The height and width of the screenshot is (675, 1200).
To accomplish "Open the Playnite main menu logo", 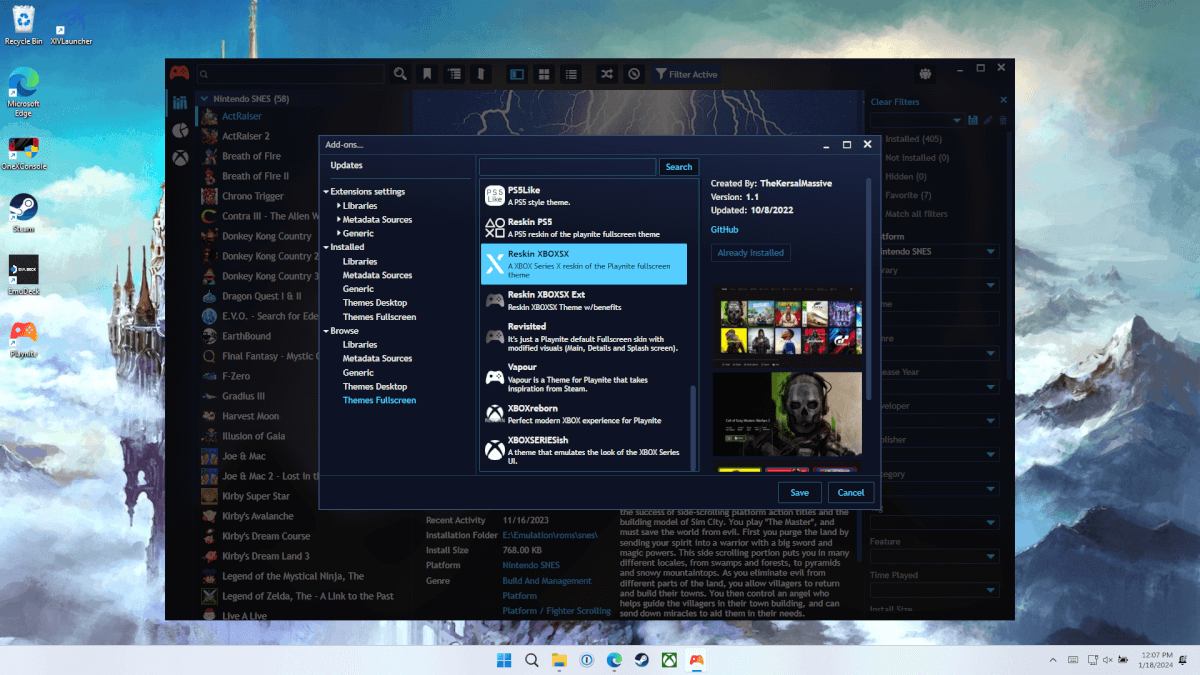I will 179,74.
